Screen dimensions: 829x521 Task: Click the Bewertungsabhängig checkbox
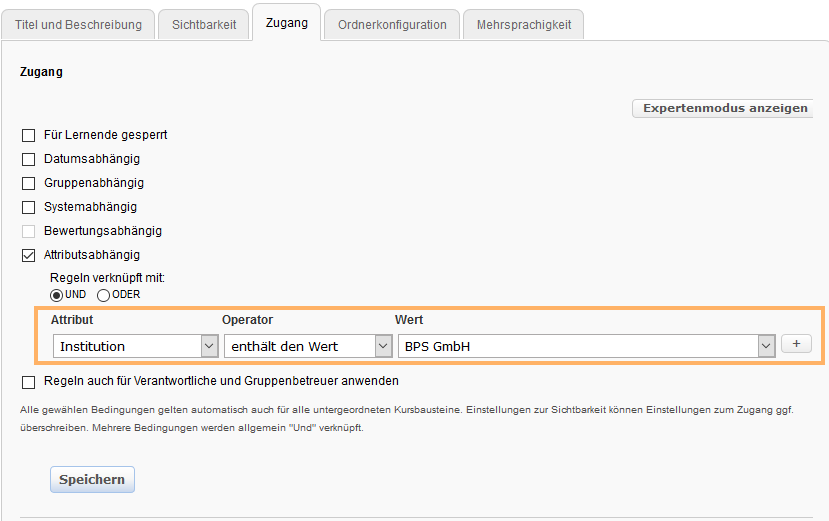[x=28, y=231]
